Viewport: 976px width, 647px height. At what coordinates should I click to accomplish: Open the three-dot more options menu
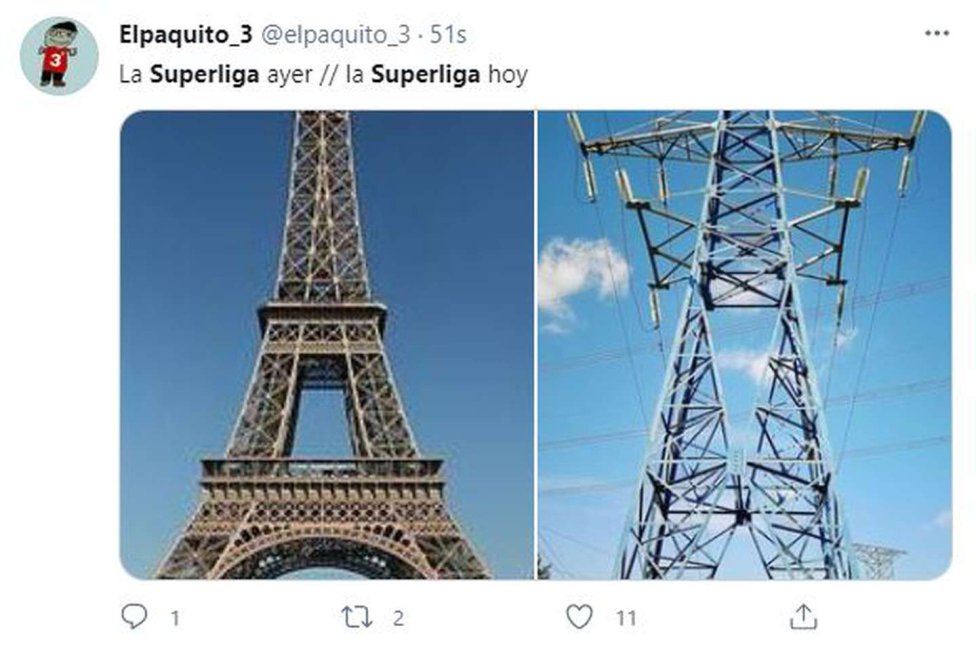[x=937, y=33]
